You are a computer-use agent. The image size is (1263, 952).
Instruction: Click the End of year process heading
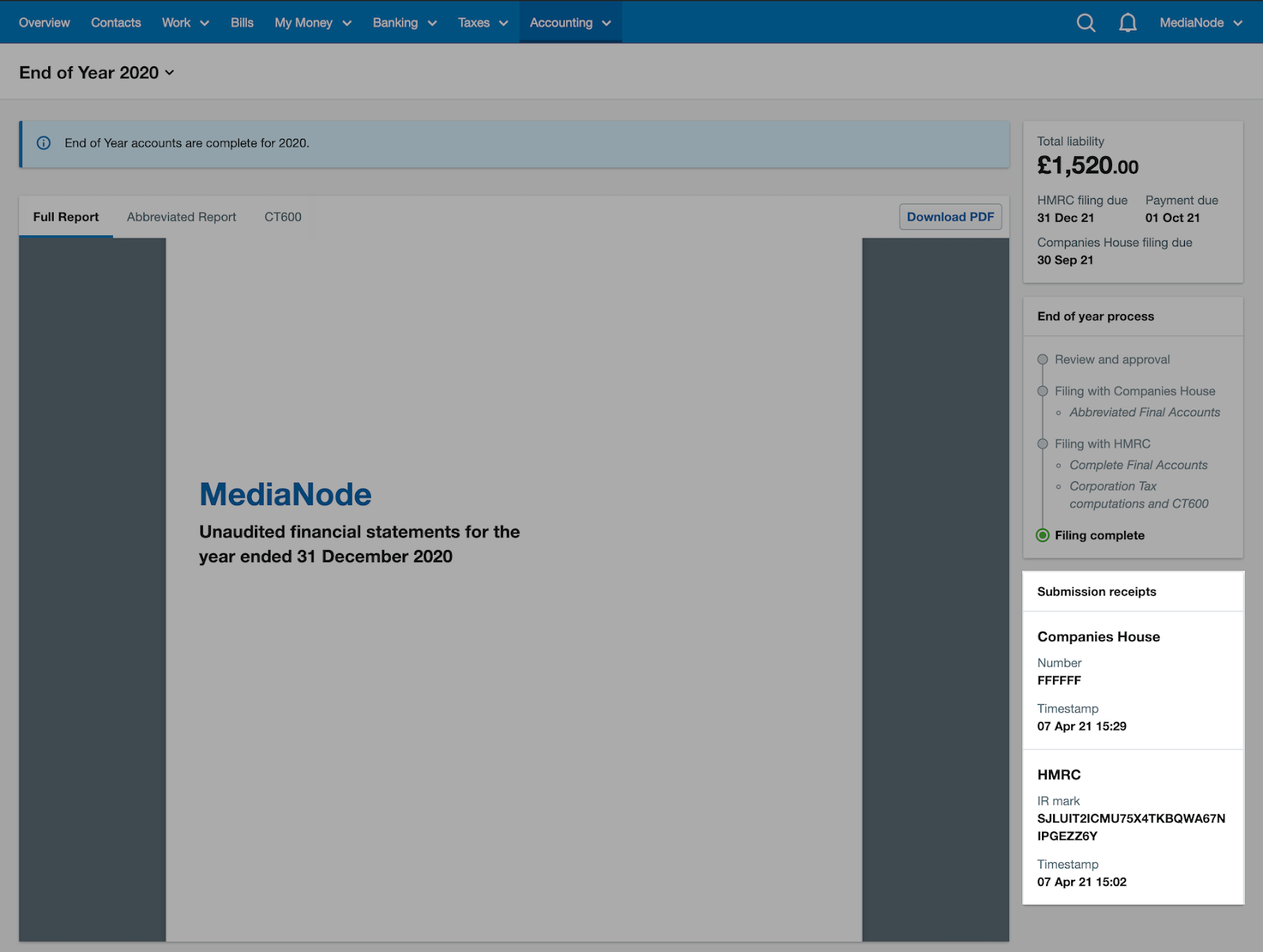click(1096, 317)
